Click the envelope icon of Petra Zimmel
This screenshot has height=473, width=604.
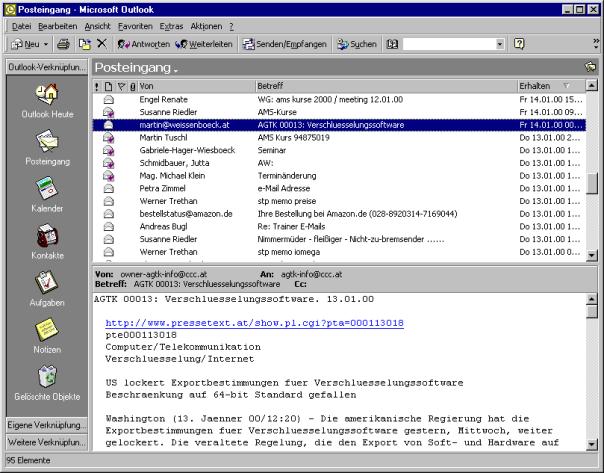[x=109, y=189]
